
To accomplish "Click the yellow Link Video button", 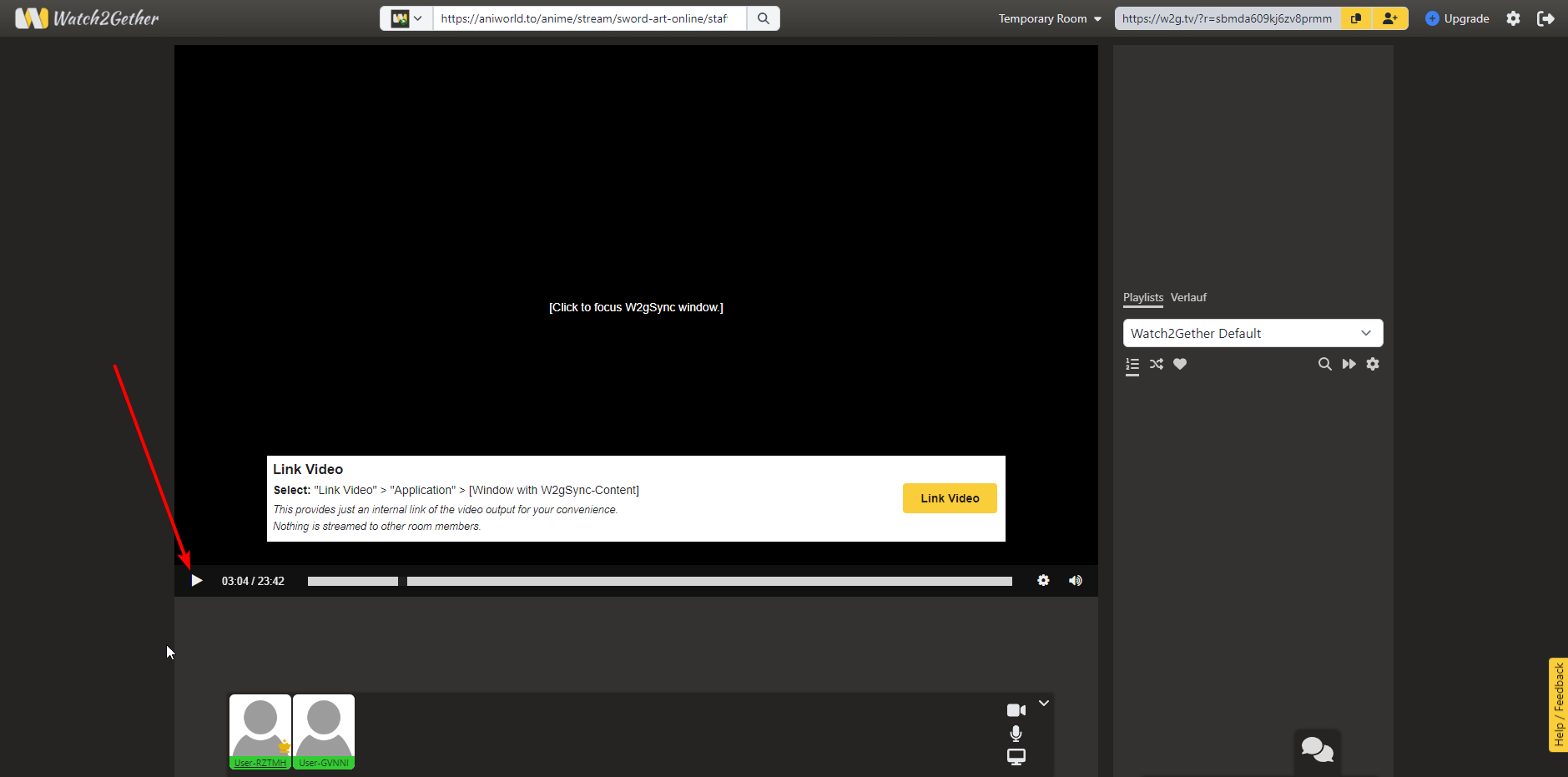I will 950,498.
